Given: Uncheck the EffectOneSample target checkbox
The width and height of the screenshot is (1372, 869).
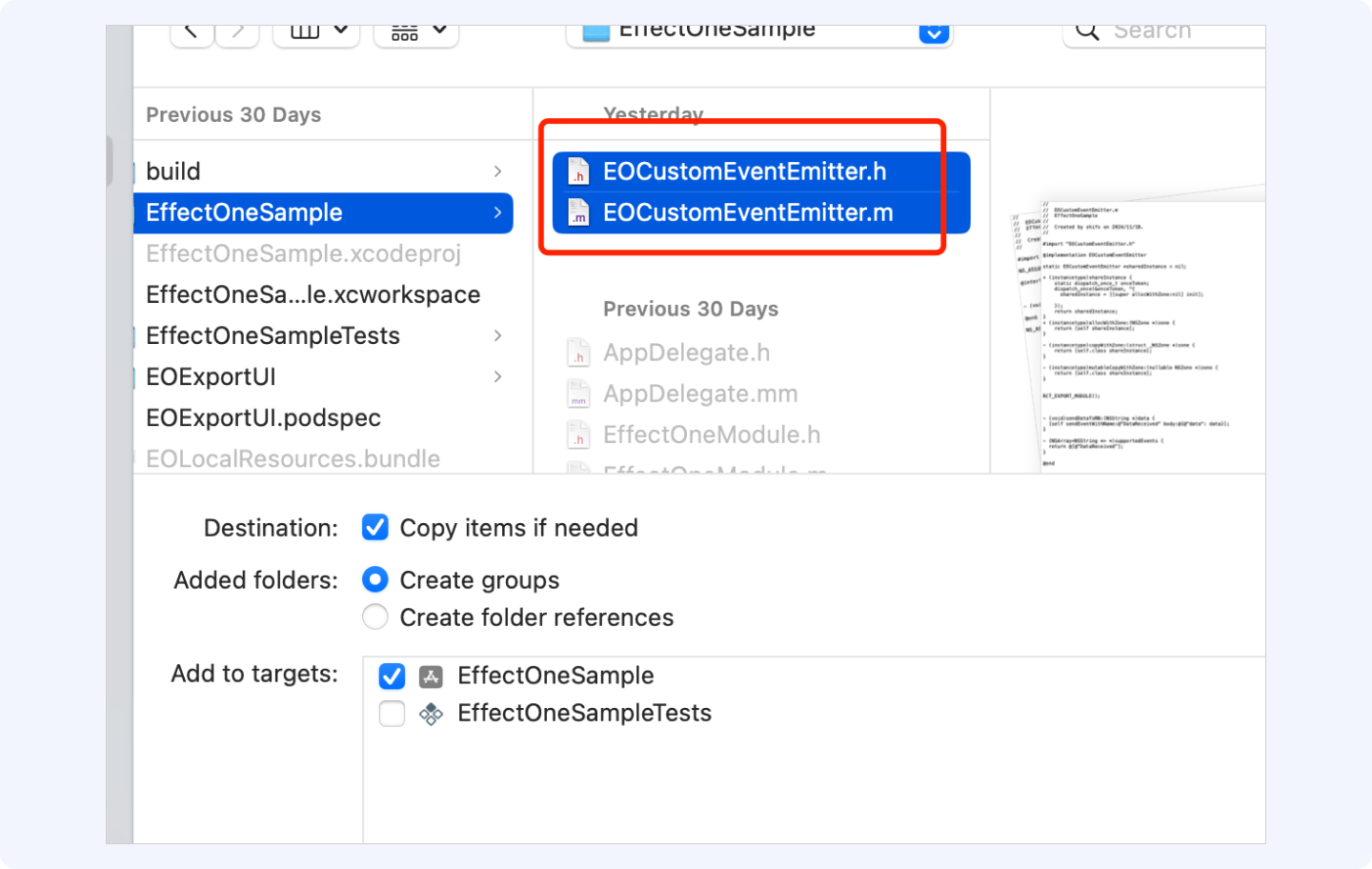Looking at the screenshot, I should [x=392, y=676].
